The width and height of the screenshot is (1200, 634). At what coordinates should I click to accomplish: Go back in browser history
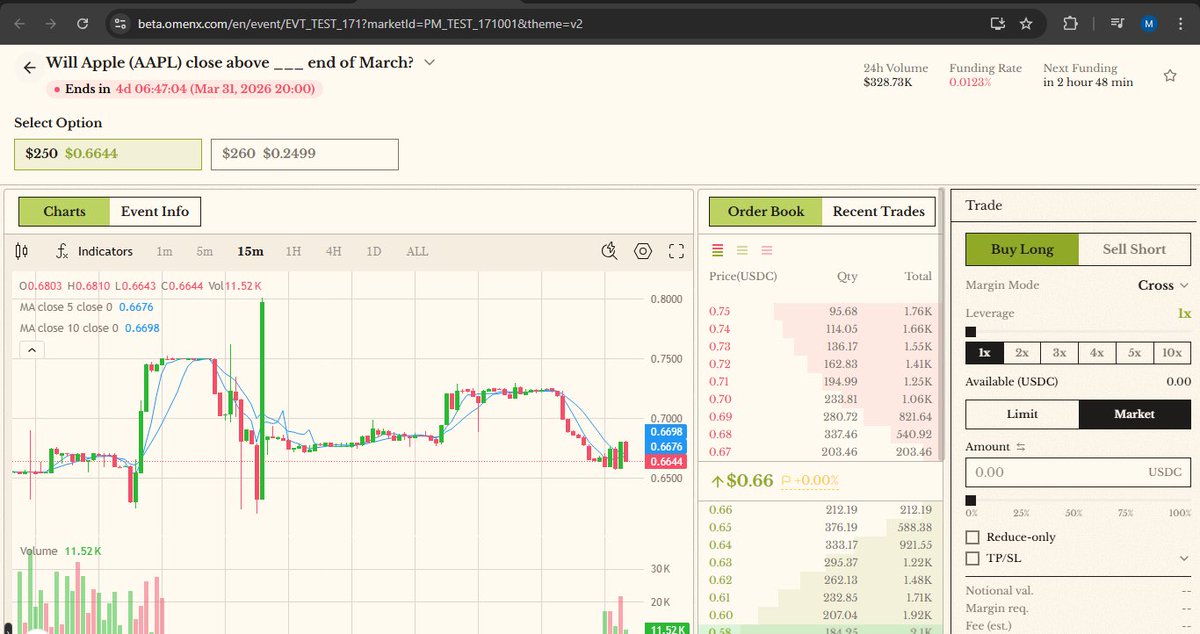click(x=21, y=23)
